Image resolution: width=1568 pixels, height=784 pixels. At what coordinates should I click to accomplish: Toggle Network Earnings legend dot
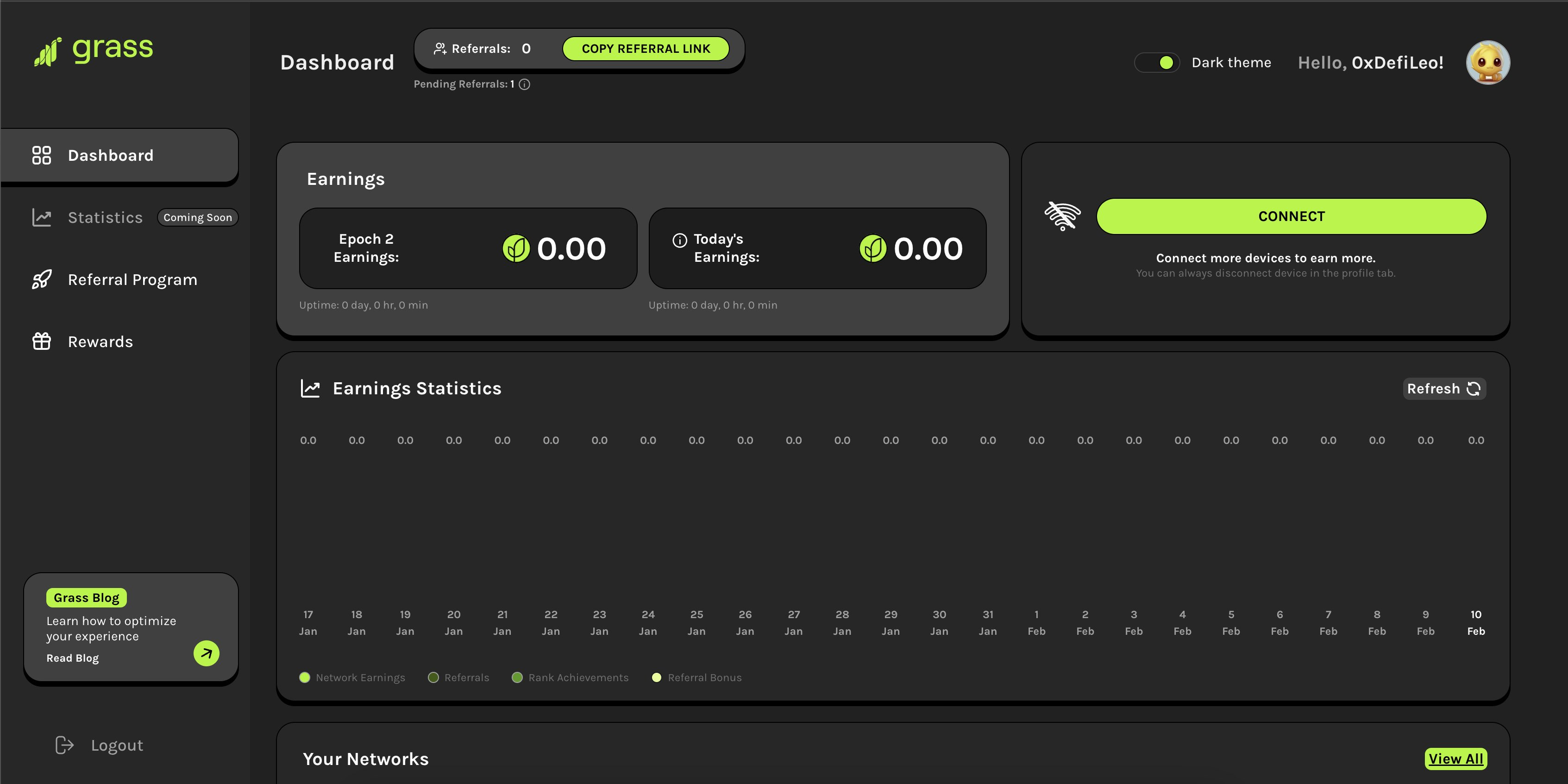click(305, 677)
